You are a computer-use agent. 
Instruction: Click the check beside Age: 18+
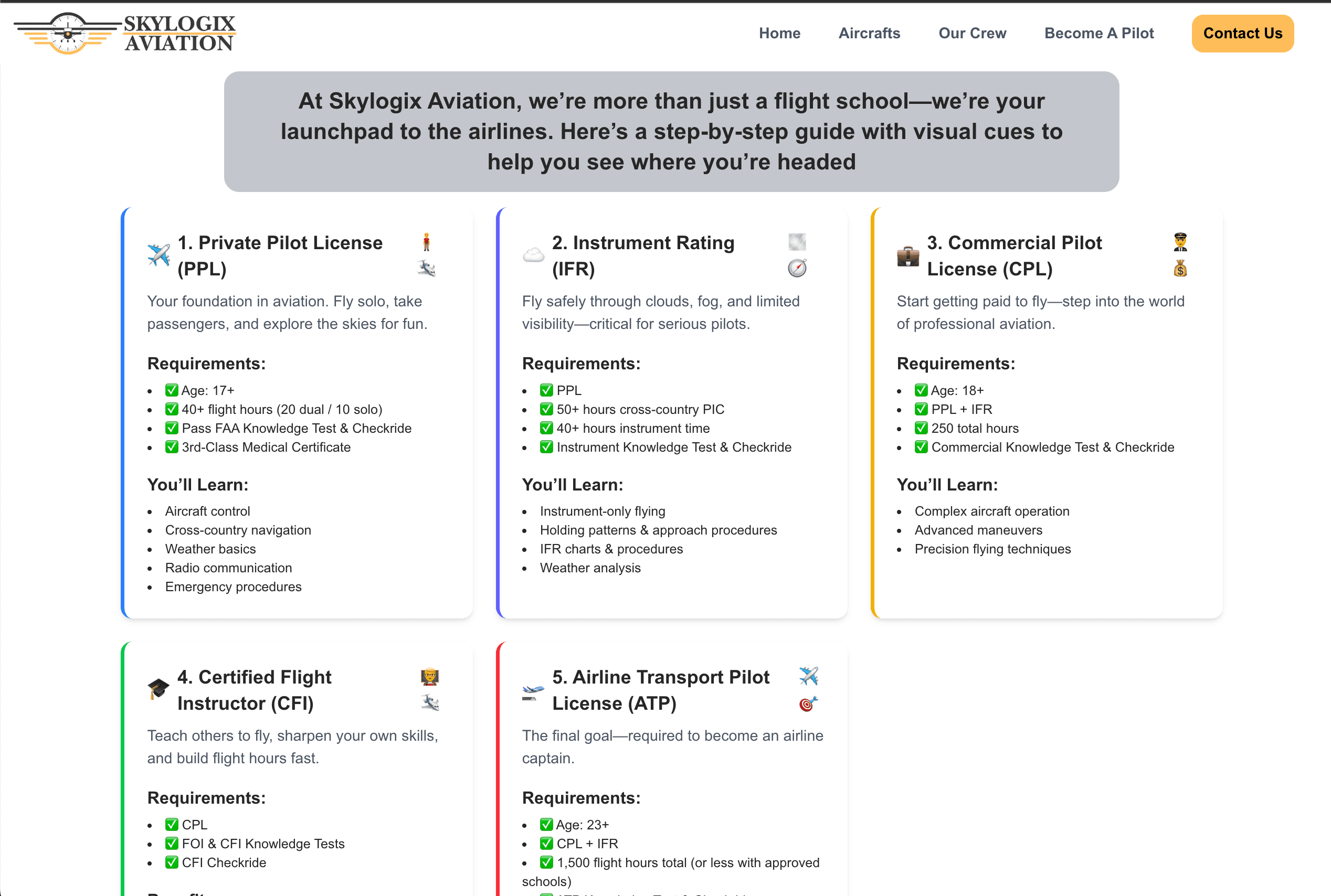921,390
